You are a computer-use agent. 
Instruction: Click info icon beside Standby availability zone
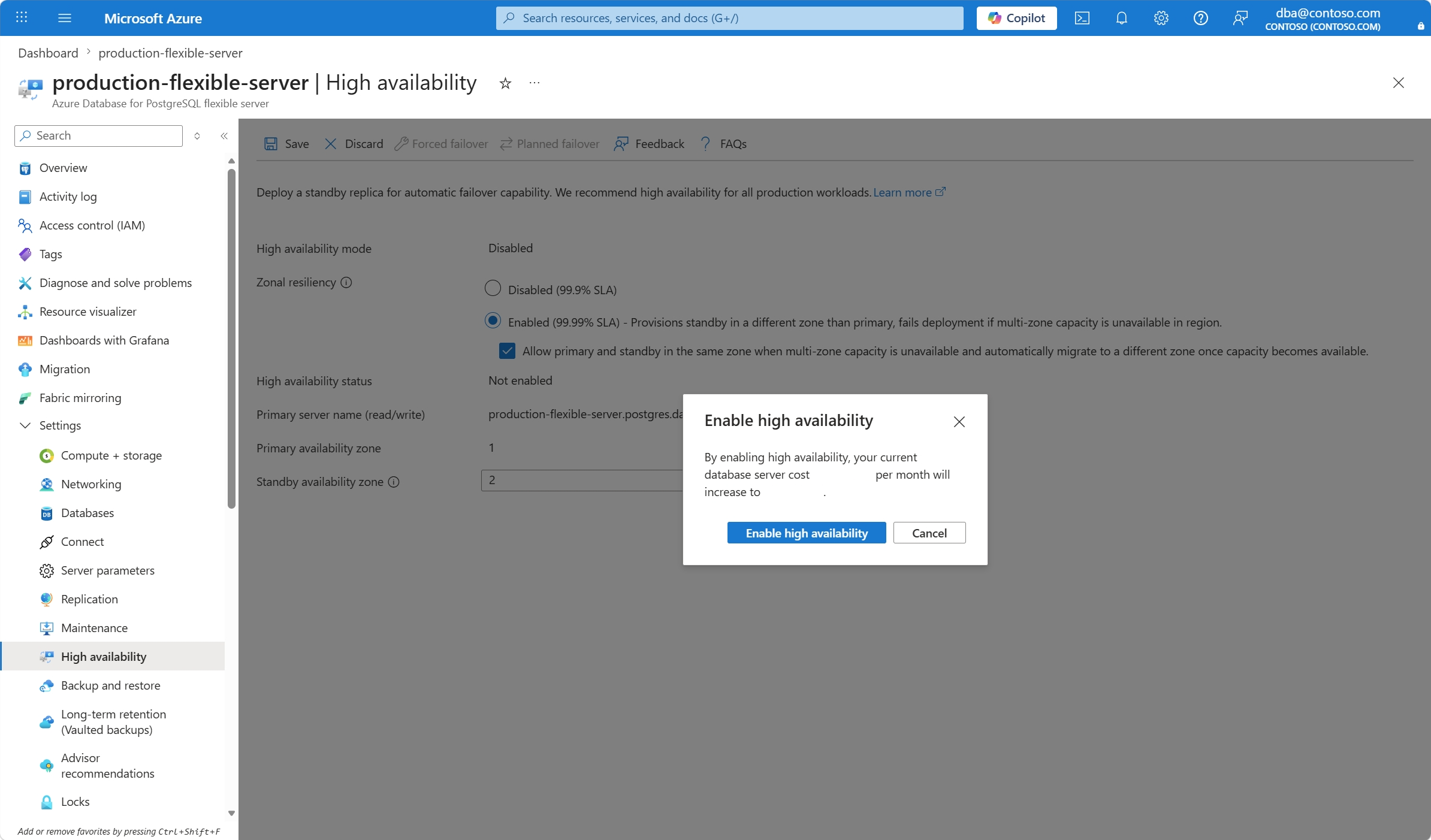394,482
